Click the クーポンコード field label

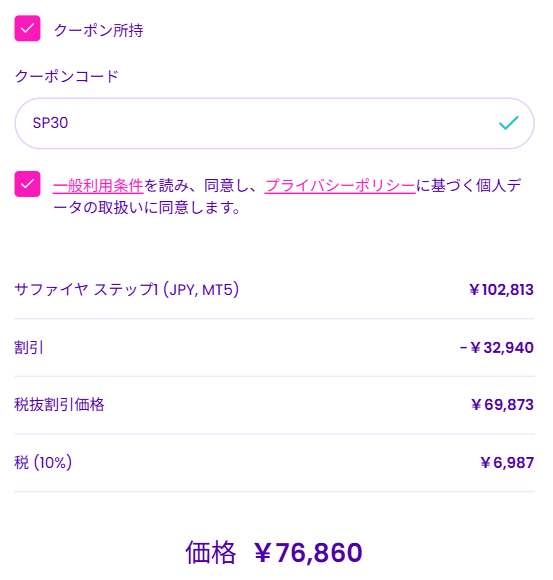coord(67,77)
